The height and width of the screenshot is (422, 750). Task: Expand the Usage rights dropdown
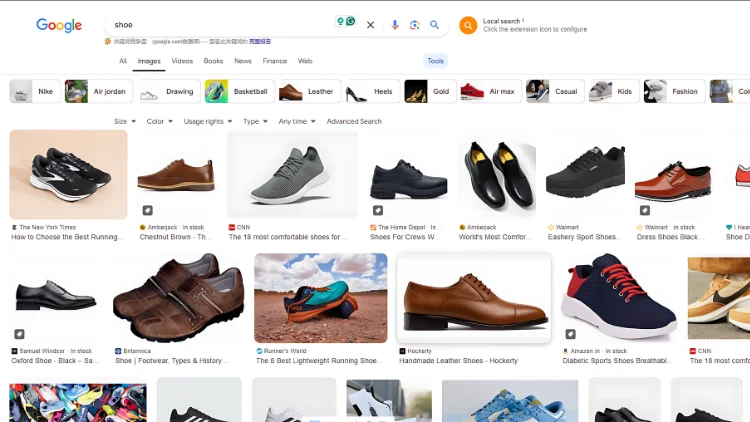tap(208, 122)
